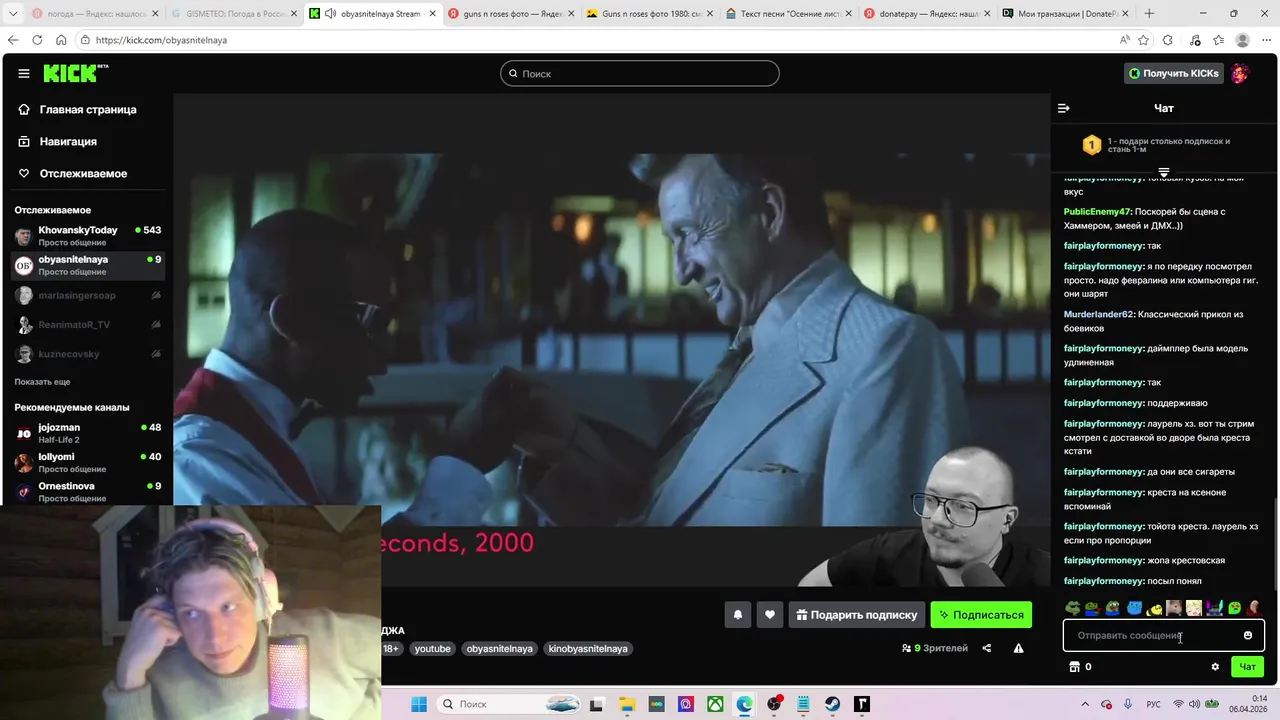Click the 'youtube' tag under video
The width and height of the screenshot is (1280, 720).
click(x=432, y=648)
